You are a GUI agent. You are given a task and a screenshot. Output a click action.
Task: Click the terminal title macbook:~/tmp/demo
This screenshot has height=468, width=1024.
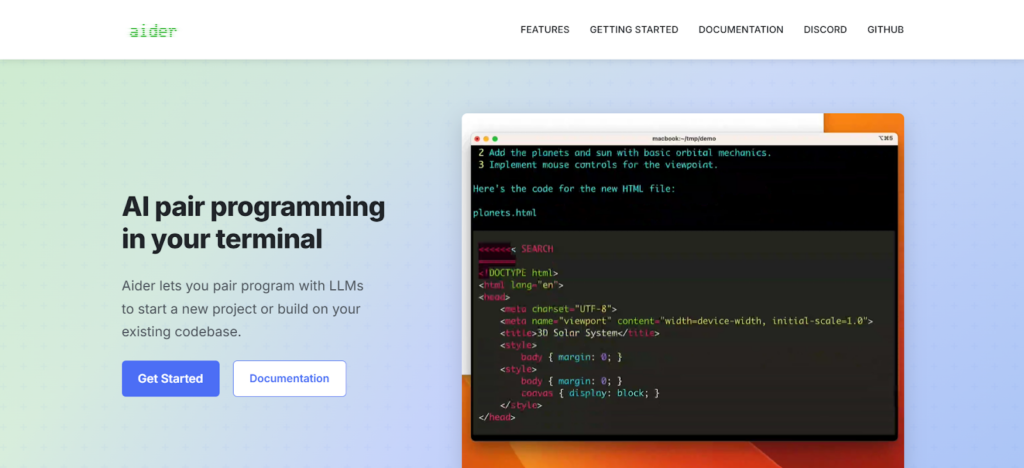[x=684, y=138]
